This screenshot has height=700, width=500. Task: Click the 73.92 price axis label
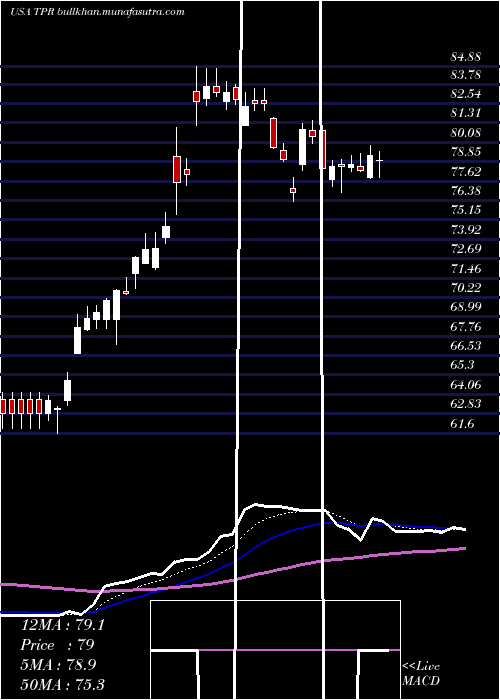(x=466, y=229)
